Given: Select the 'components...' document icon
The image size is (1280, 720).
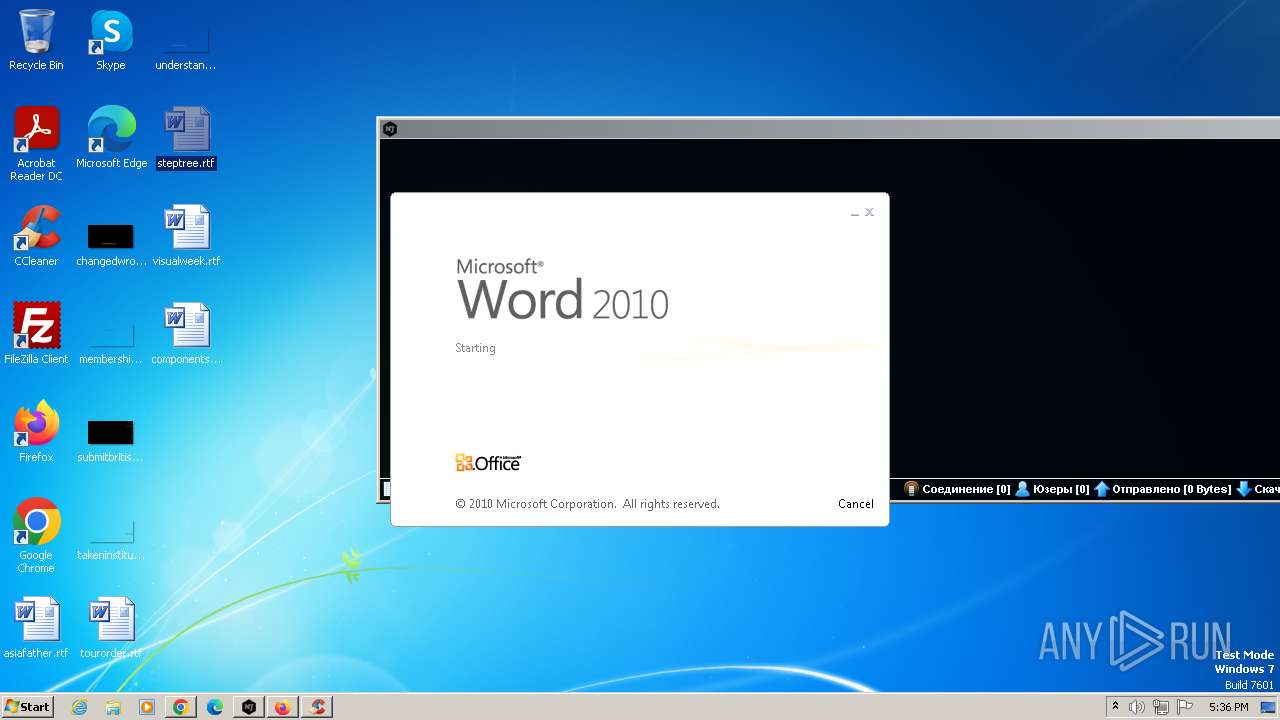Looking at the screenshot, I should tap(186, 334).
